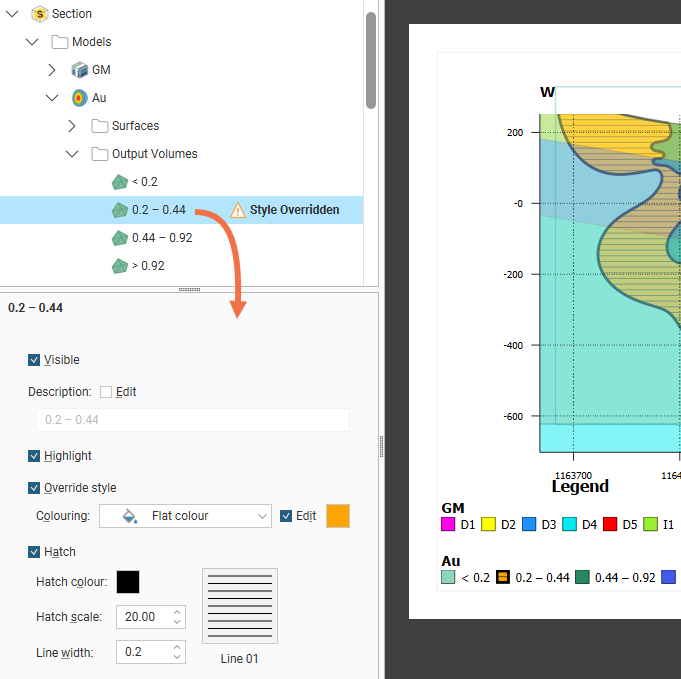Click the Models folder icon
This screenshot has height=679, width=681.
(x=59, y=42)
